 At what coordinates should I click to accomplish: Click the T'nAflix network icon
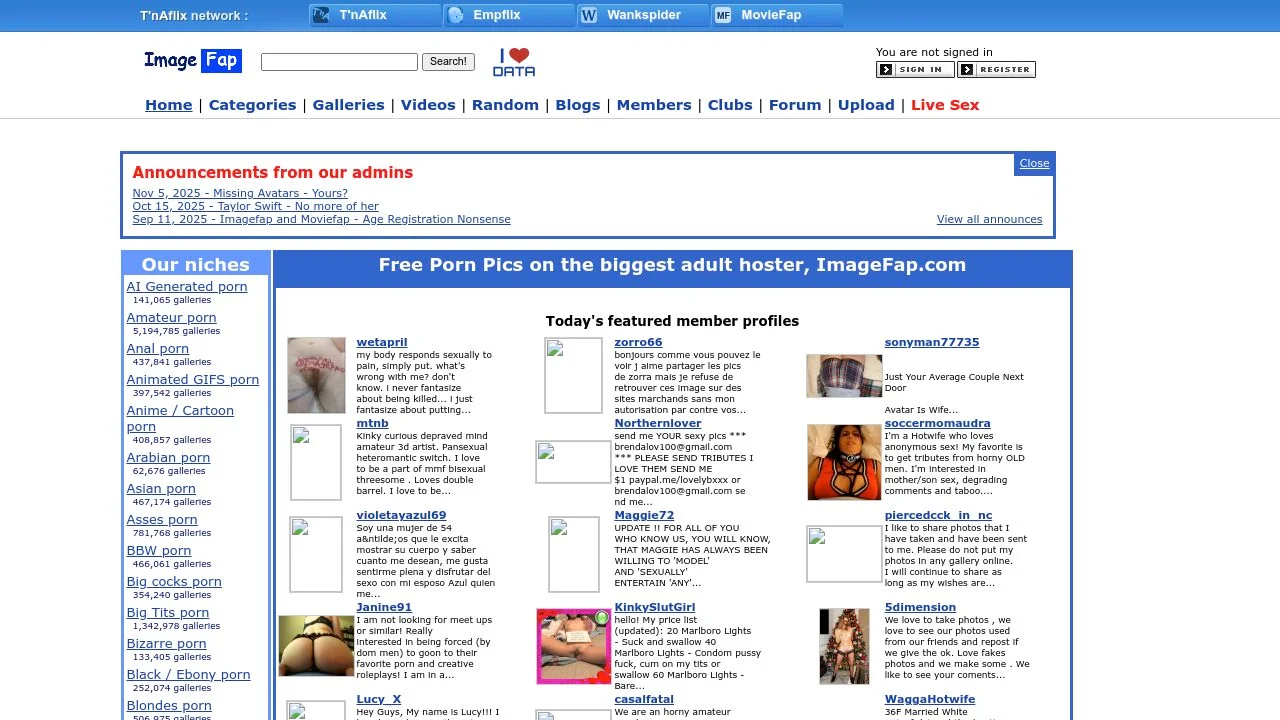[320, 15]
